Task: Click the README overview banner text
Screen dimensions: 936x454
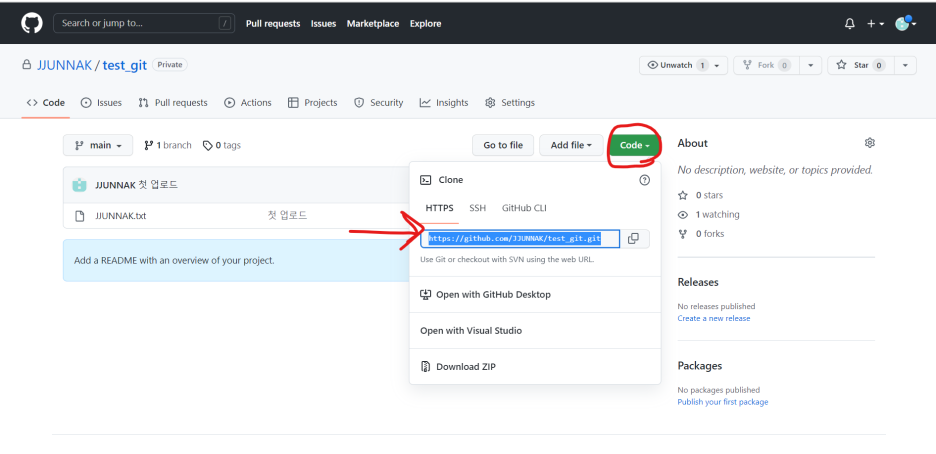Action: [174, 261]
